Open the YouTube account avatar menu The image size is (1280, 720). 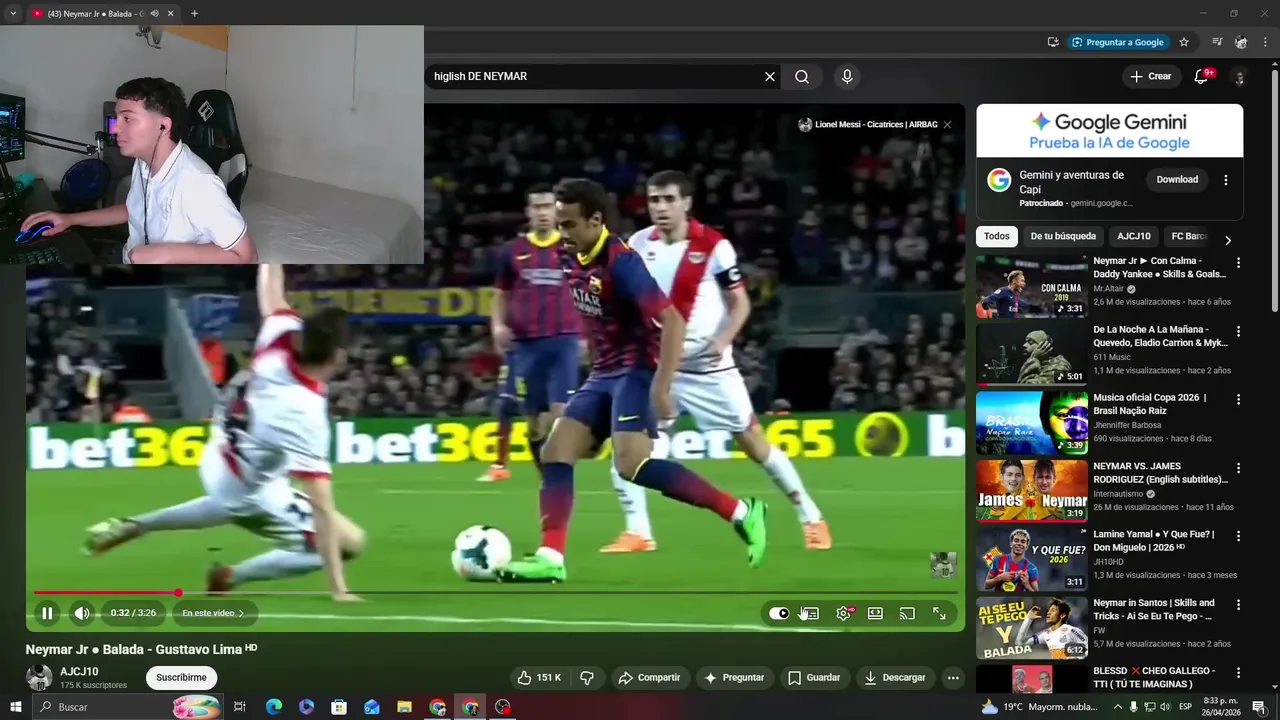(1239, 77)
